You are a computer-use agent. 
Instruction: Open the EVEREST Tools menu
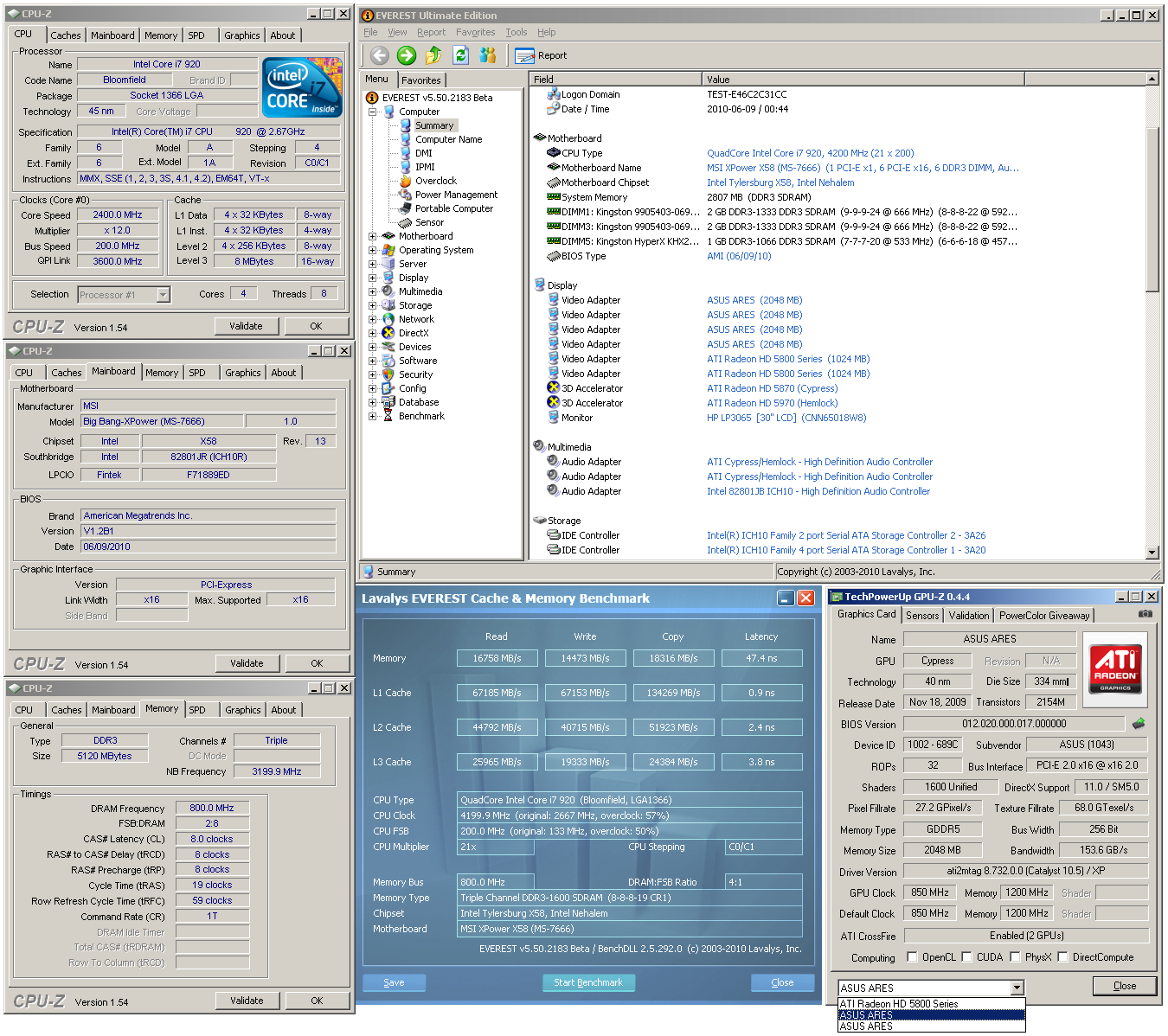point(517,32)
